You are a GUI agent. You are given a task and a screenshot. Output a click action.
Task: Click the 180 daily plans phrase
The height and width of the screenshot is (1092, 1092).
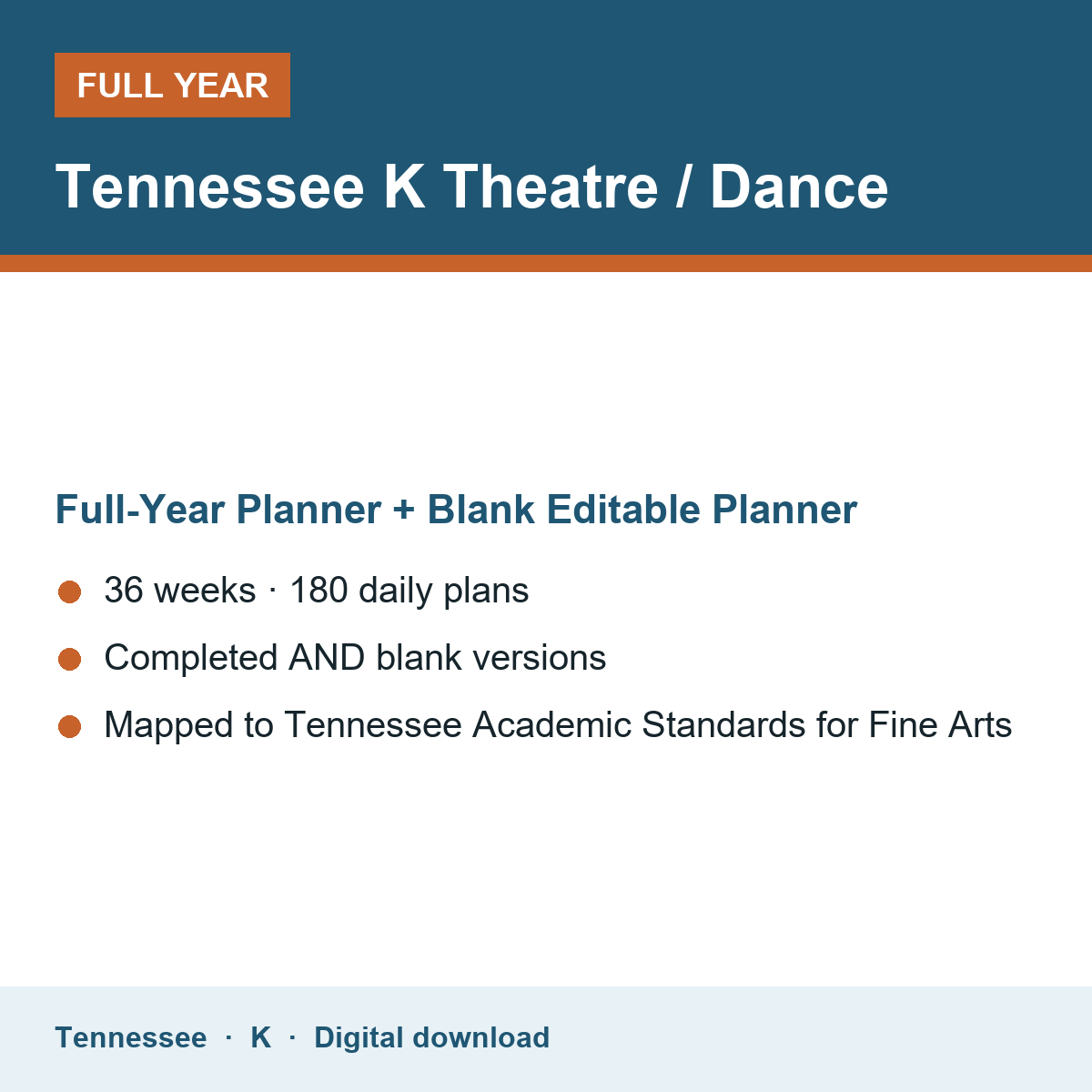[x=409, y=591]
